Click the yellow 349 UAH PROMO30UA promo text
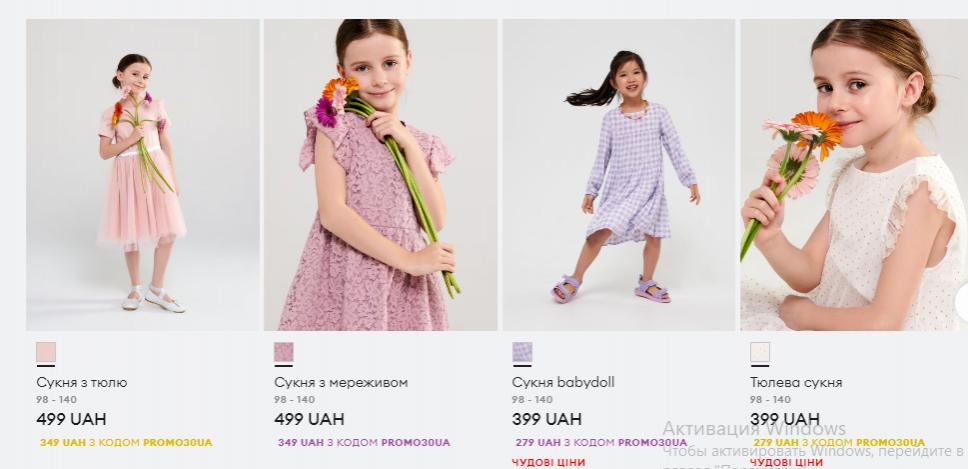Screen dimensions: 968x469 point(126,442)
